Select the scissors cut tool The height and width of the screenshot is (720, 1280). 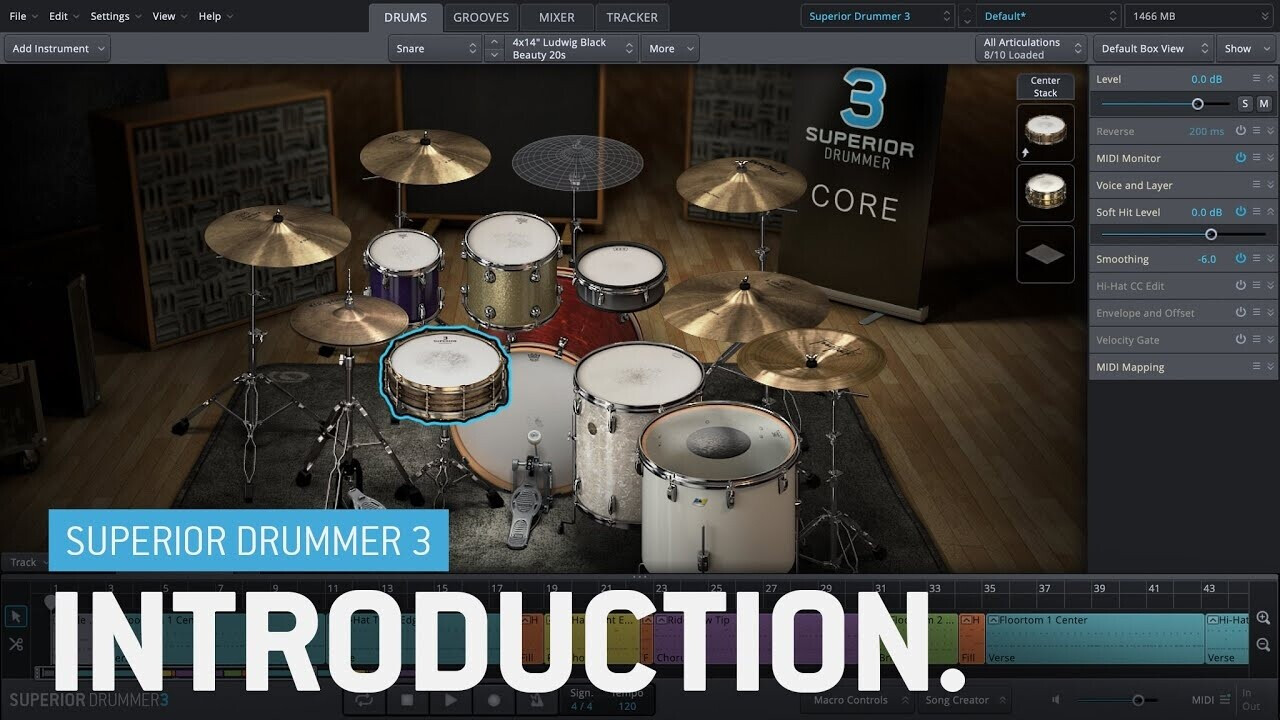tap(16, 644)
